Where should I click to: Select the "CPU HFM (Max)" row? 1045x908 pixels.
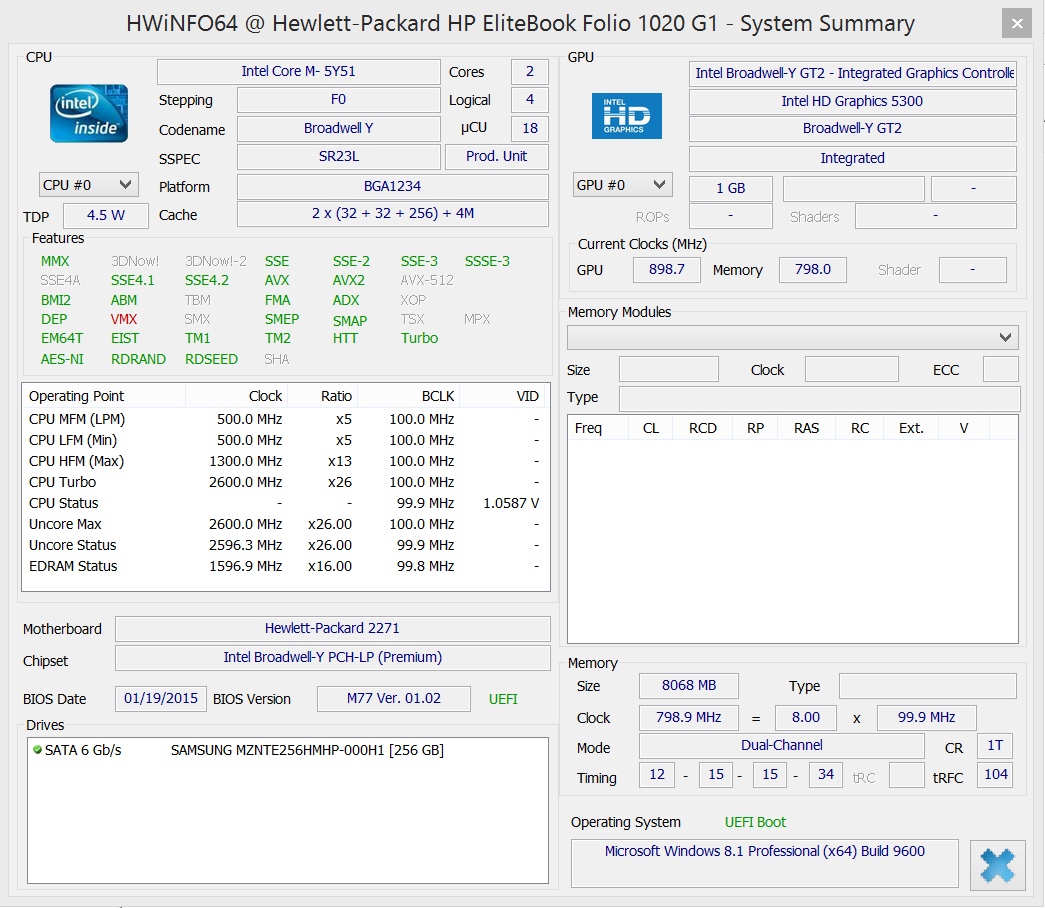click(x=285, y=461)
